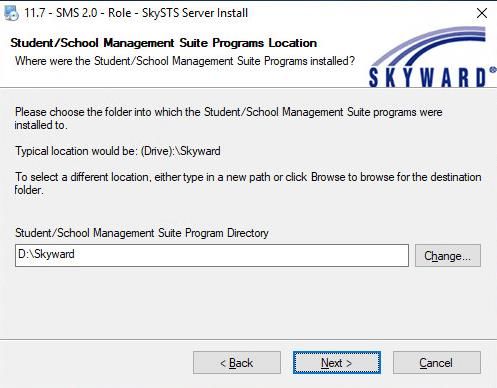Viewport: 497px width, 388px height.
Task: Click 'Typical location would be: (Drive):\Skyward' text
Action: (x=118, y=151)
